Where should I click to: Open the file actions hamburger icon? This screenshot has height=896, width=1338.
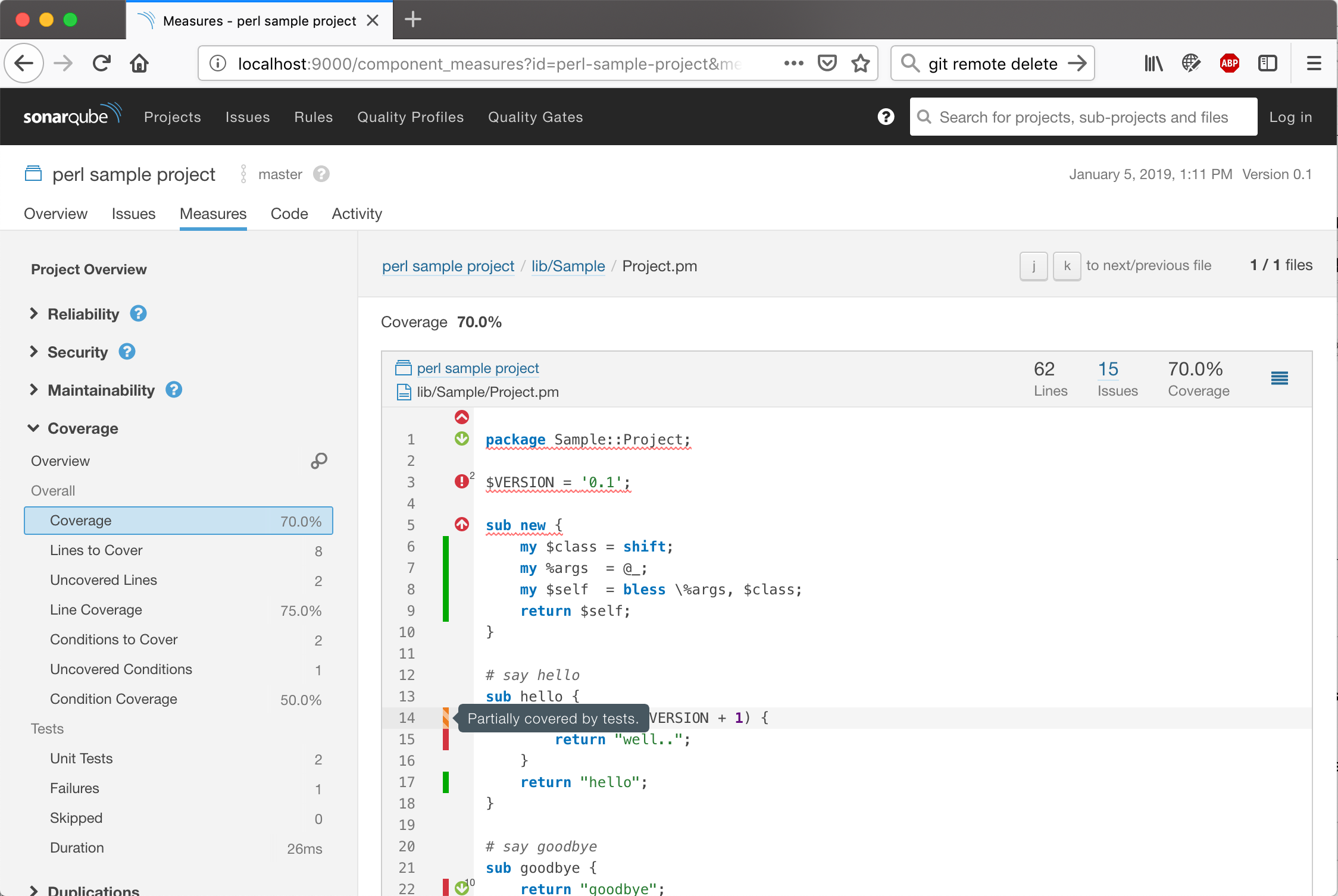point(1279,378)
